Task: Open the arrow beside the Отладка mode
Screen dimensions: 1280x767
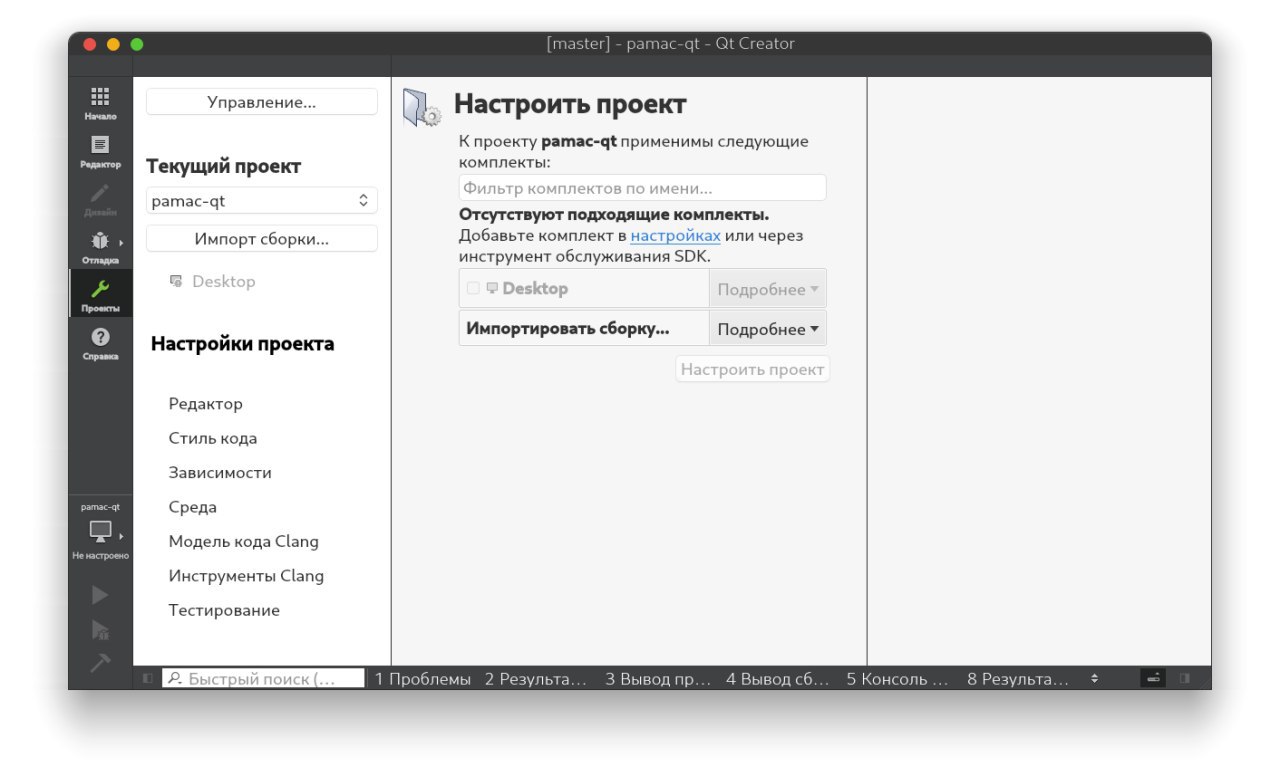Action: (122, 243)
